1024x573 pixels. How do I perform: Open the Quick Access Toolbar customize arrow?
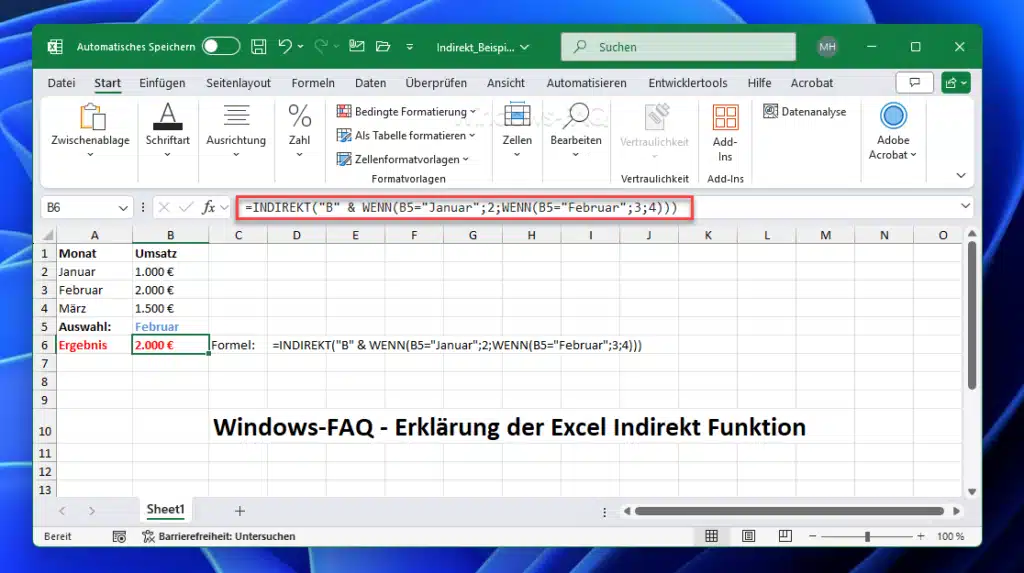[x=409, y=47]
